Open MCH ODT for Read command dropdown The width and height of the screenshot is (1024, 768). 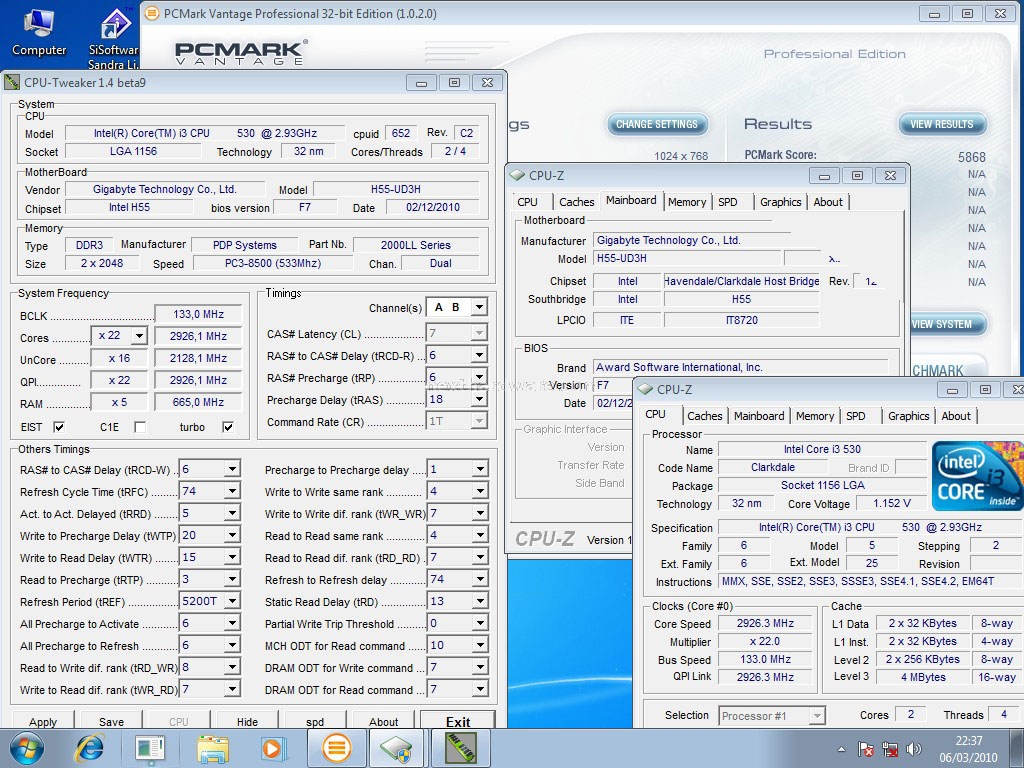click(480, 645)
